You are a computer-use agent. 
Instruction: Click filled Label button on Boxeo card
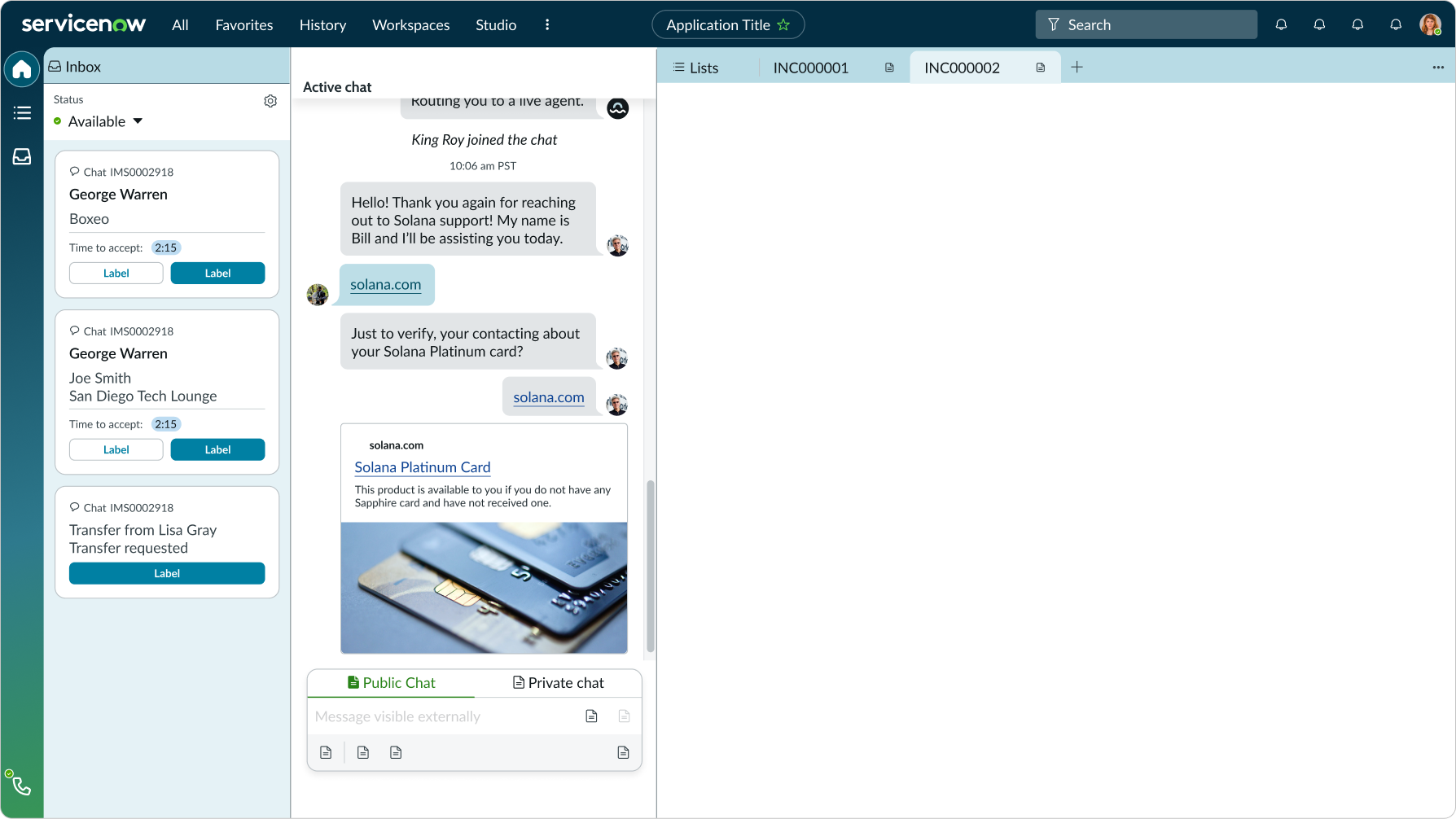[x=217, y=274]
